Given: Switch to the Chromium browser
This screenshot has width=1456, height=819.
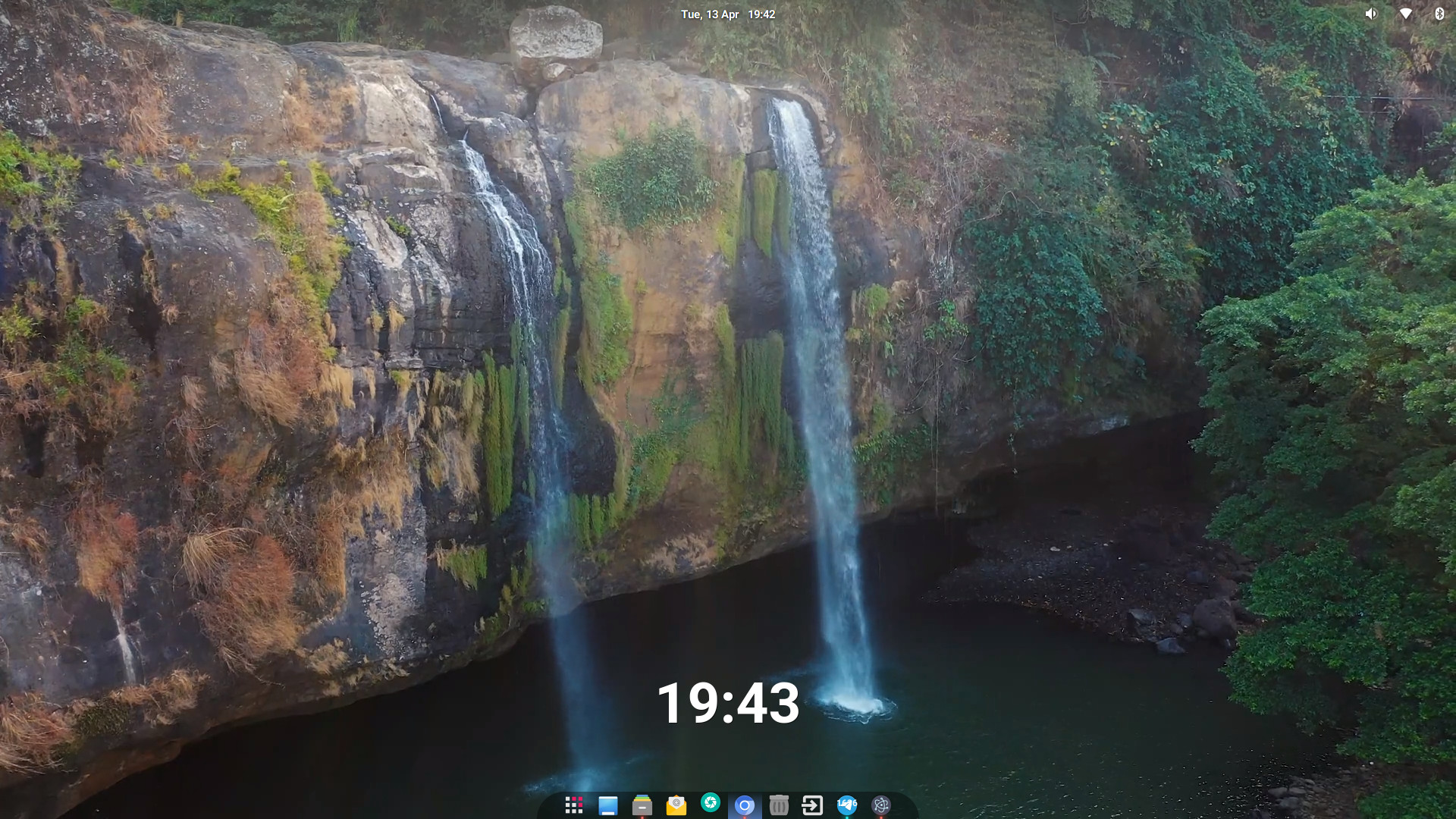Looking at the screenshot, I should point(744,805).
